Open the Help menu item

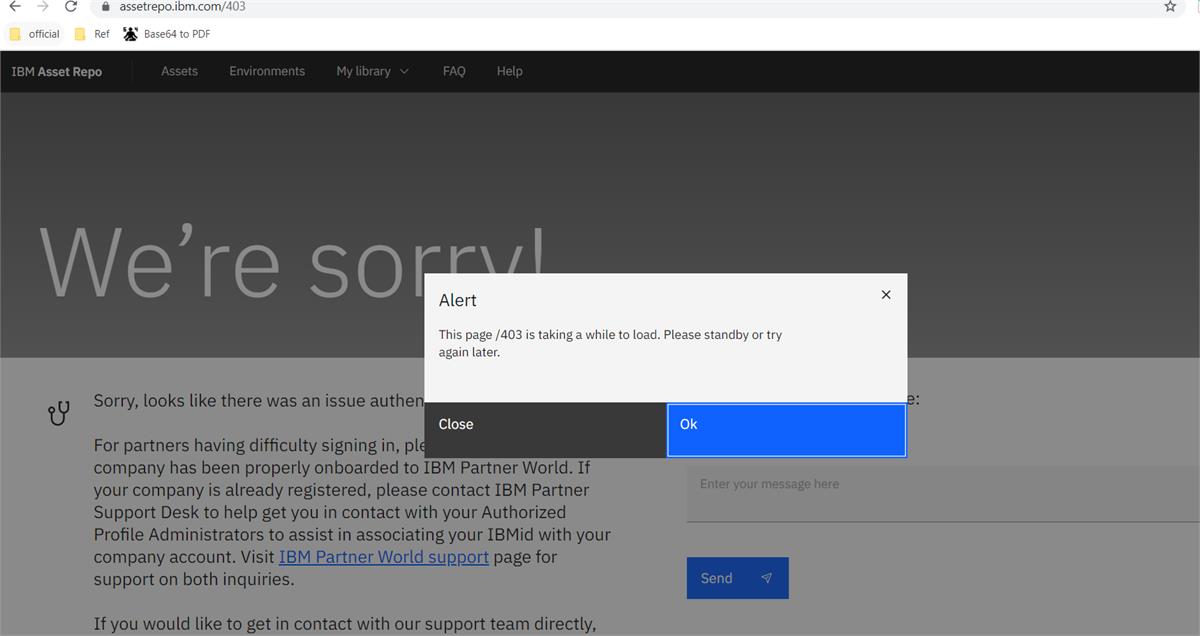(510, 71)
